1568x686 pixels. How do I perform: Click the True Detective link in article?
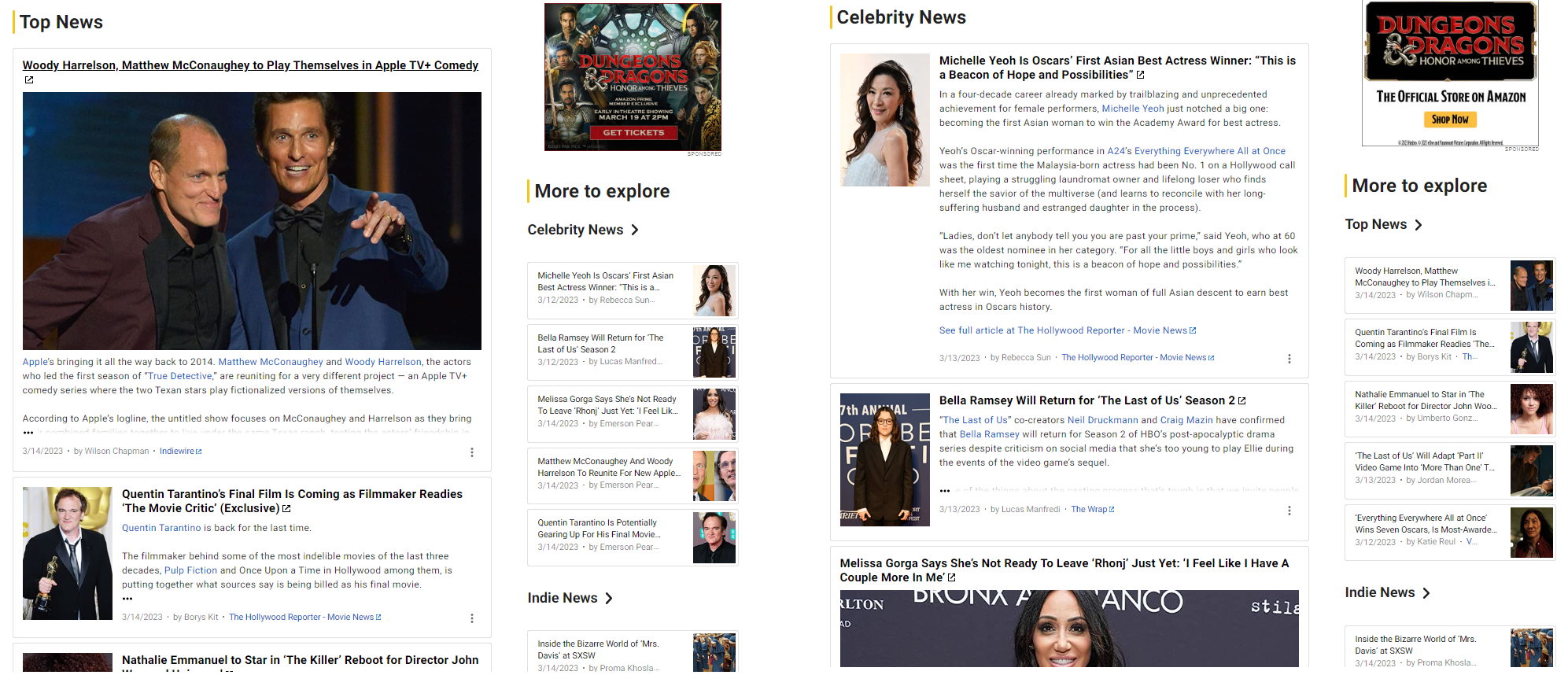180,376
